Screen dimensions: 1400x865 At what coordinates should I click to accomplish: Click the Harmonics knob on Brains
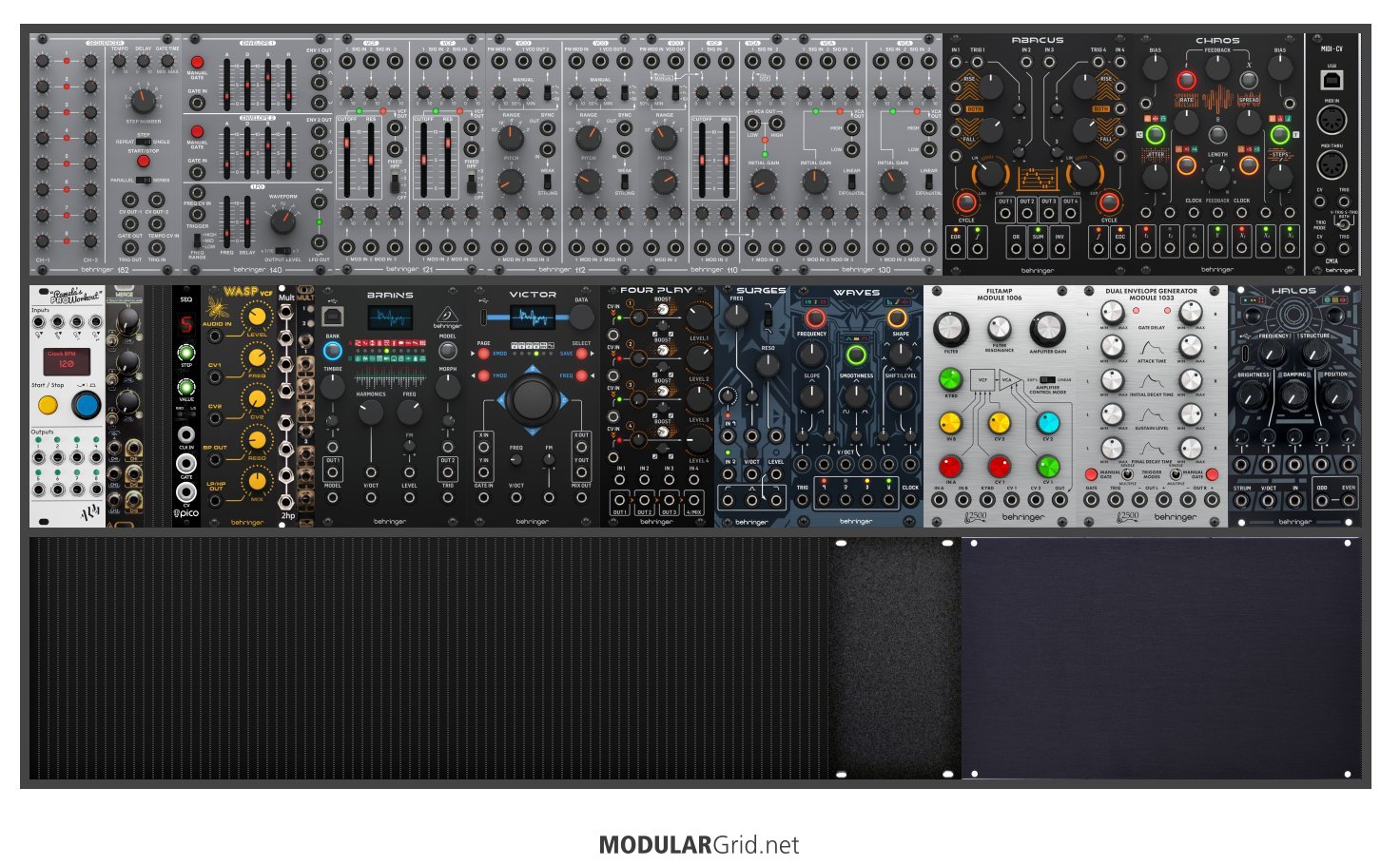coord(370,412)
